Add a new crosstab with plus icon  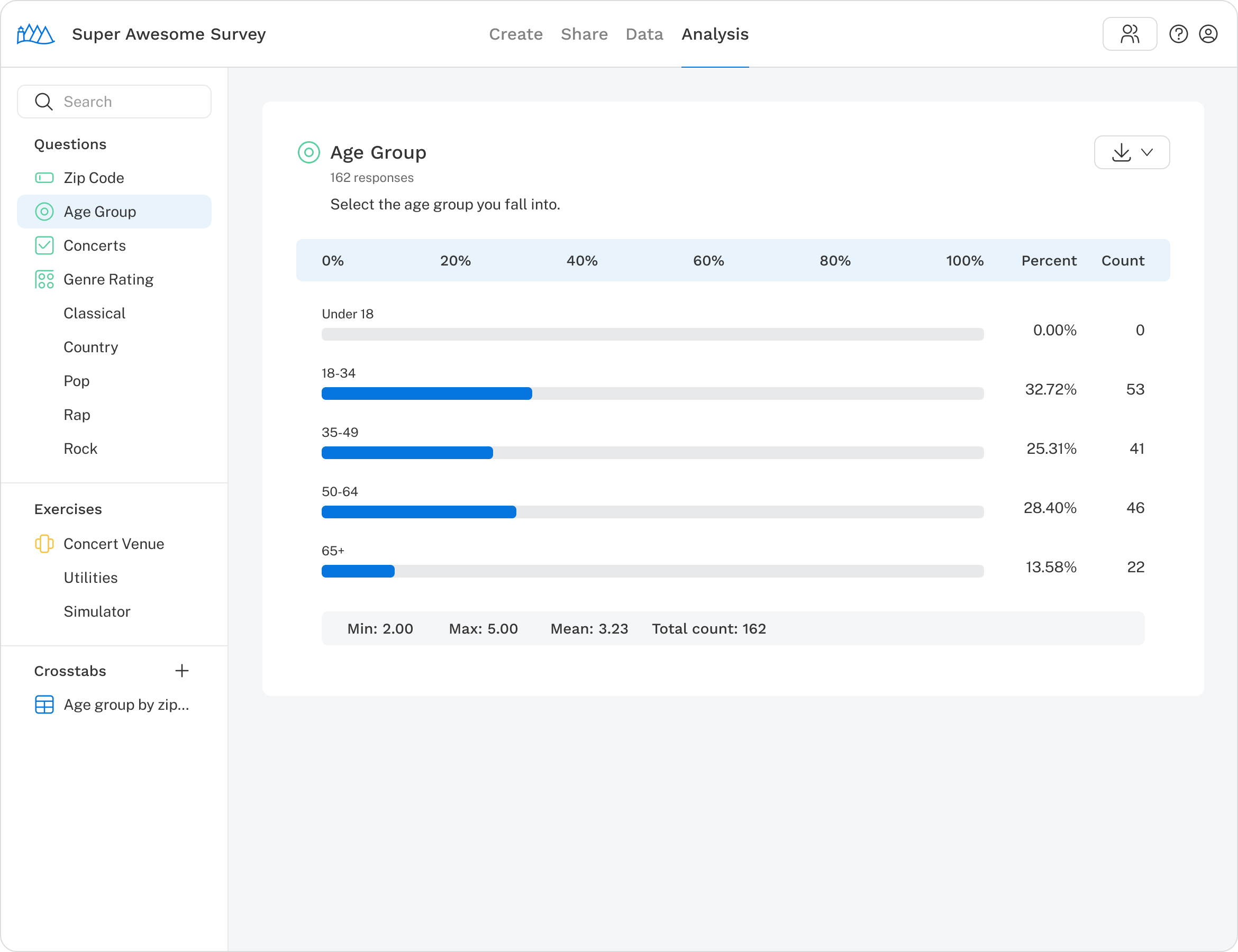(x=181, y=671)
